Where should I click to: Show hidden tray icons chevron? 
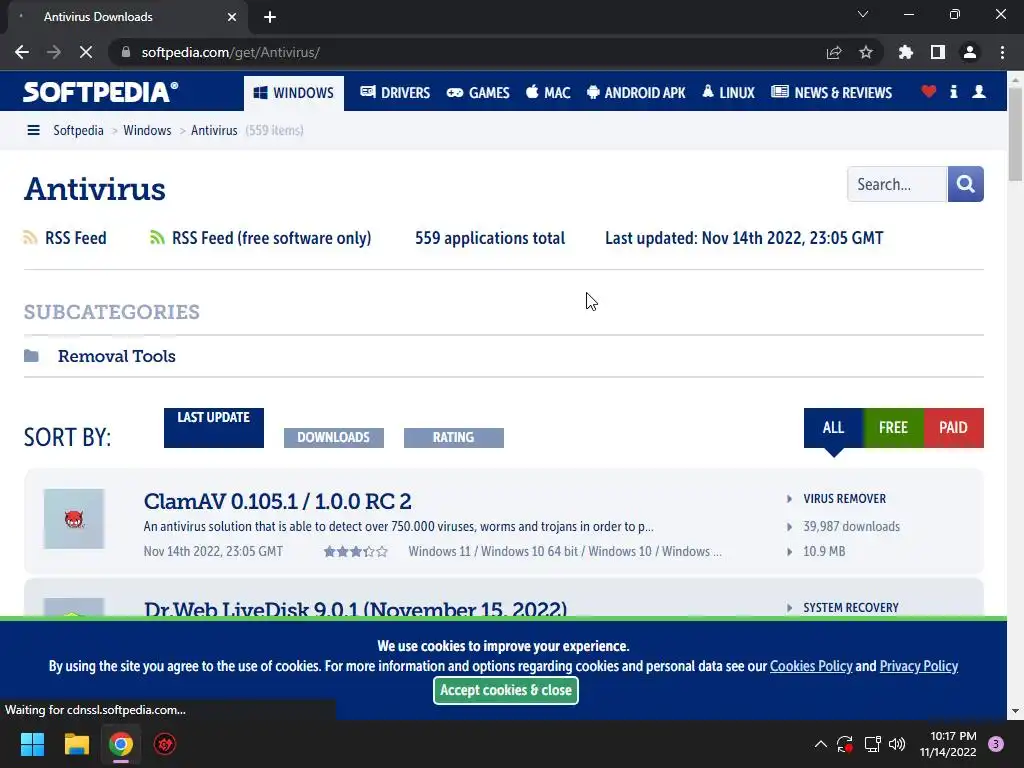(821, 744)
